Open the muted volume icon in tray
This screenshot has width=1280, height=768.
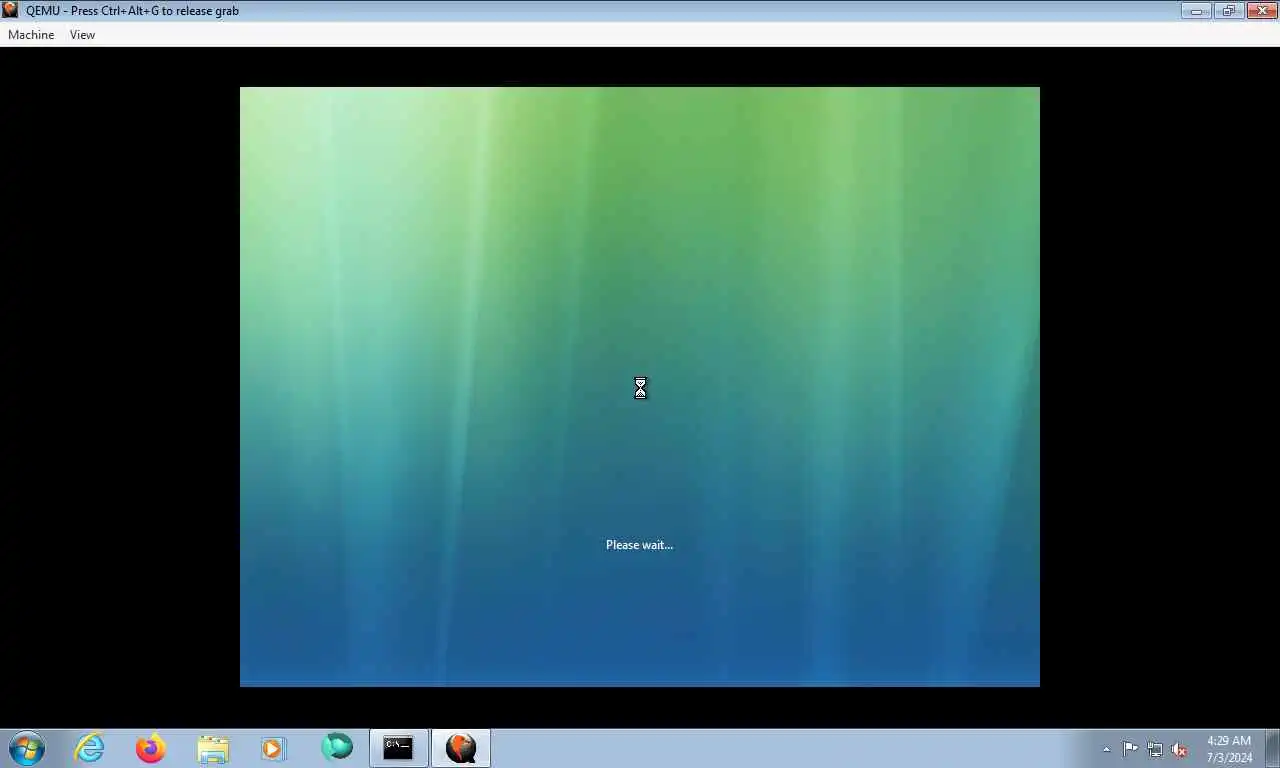coord(1179,749)
